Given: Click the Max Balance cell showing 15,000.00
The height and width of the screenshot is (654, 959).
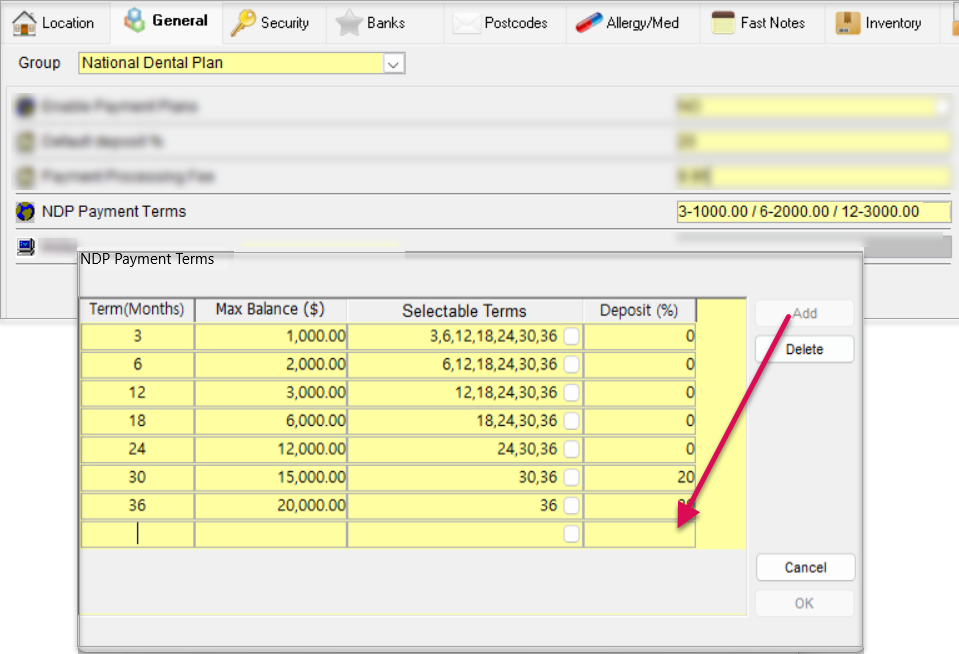Looking at the screenshot, I should tap(270, 477).
